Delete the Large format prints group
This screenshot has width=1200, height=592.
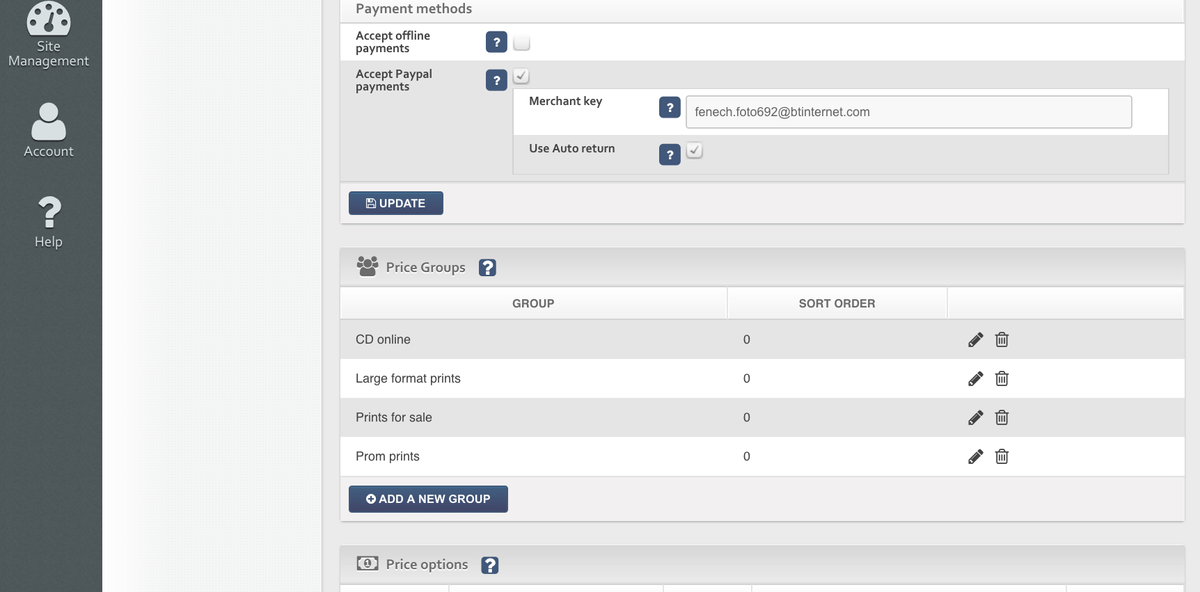pos(1002,379)
